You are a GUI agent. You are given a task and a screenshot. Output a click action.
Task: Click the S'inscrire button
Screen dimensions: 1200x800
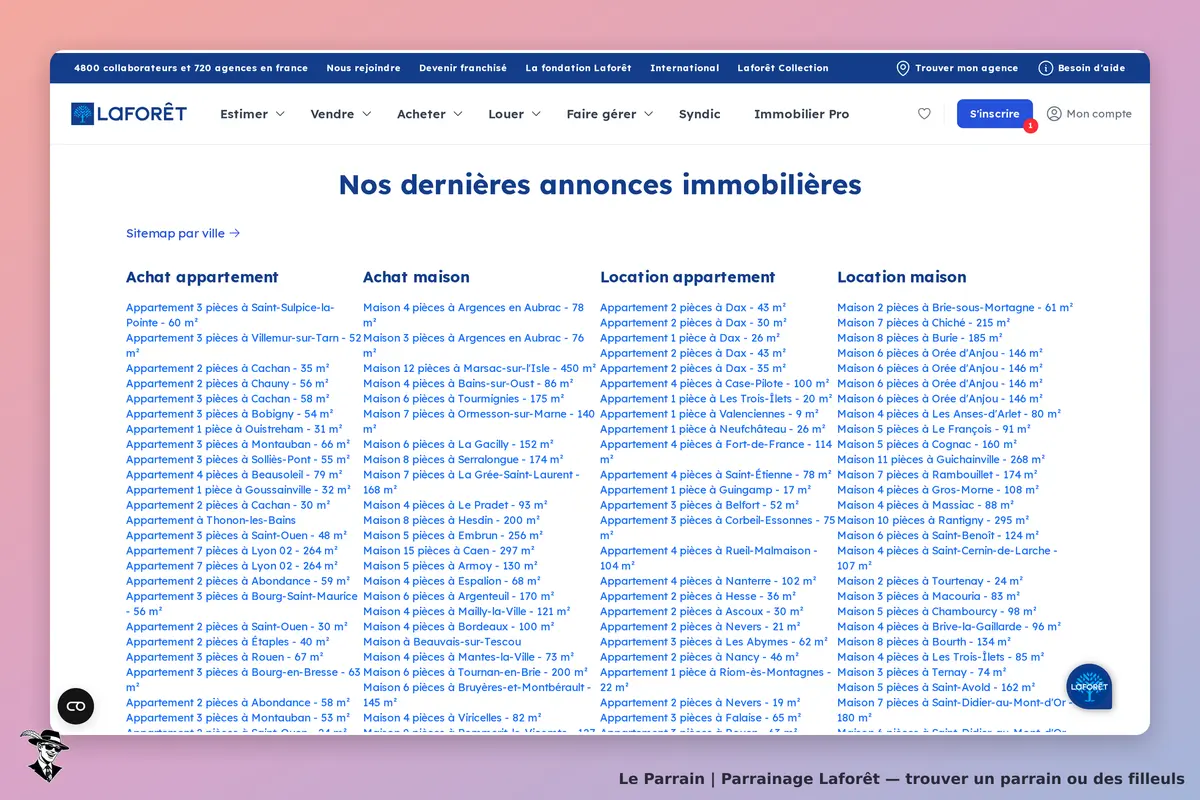994,114
